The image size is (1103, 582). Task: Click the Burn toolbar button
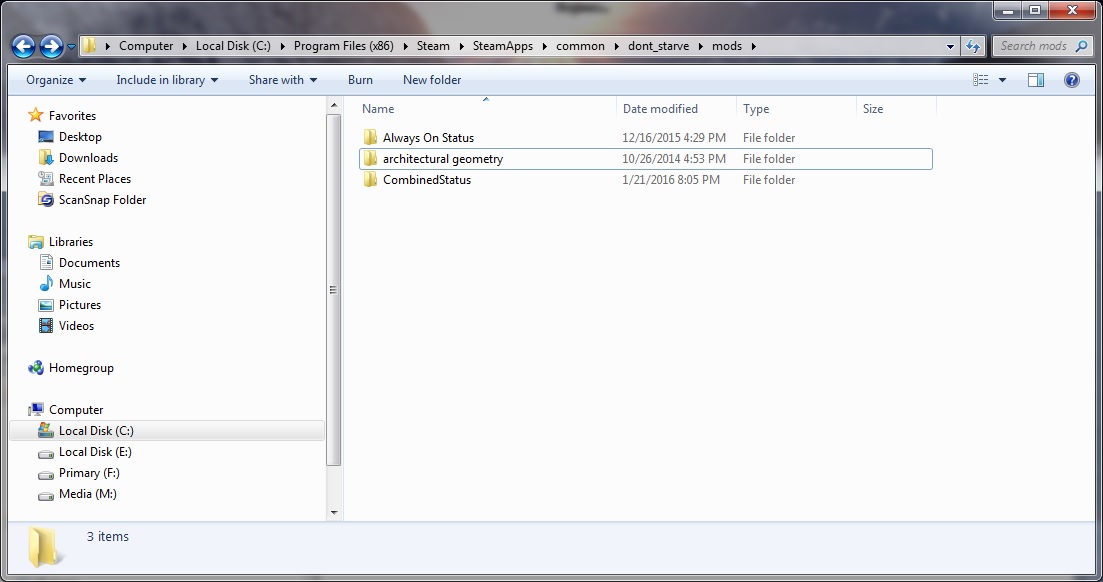point(360,80)
